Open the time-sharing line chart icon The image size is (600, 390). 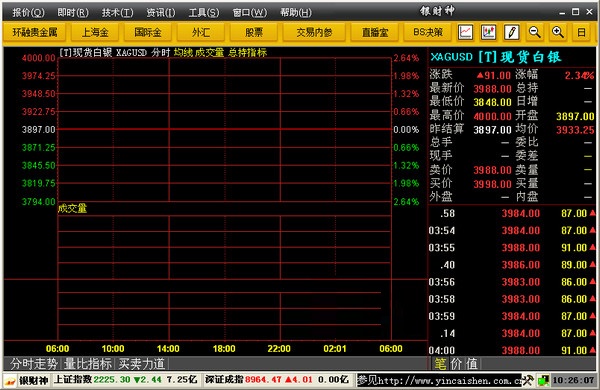click(465, 32)
